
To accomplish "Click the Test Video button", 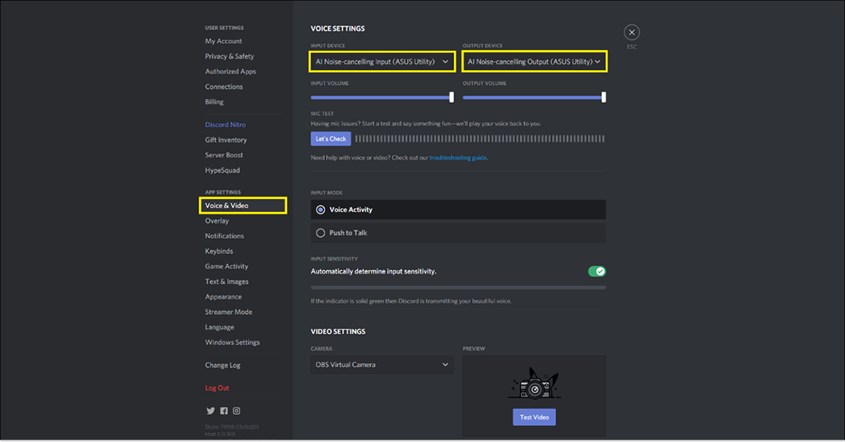I will coord(534,417).
